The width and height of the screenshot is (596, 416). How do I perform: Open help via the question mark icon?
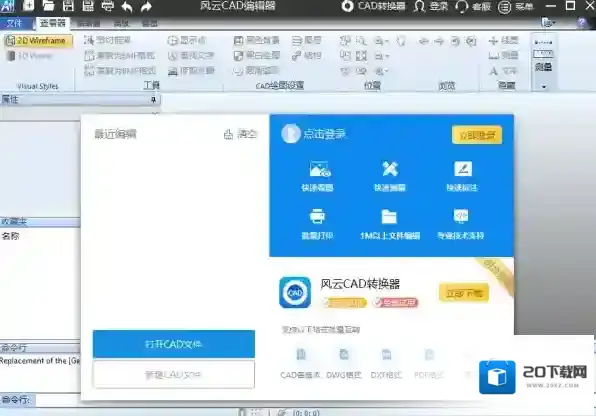[581, 23]
